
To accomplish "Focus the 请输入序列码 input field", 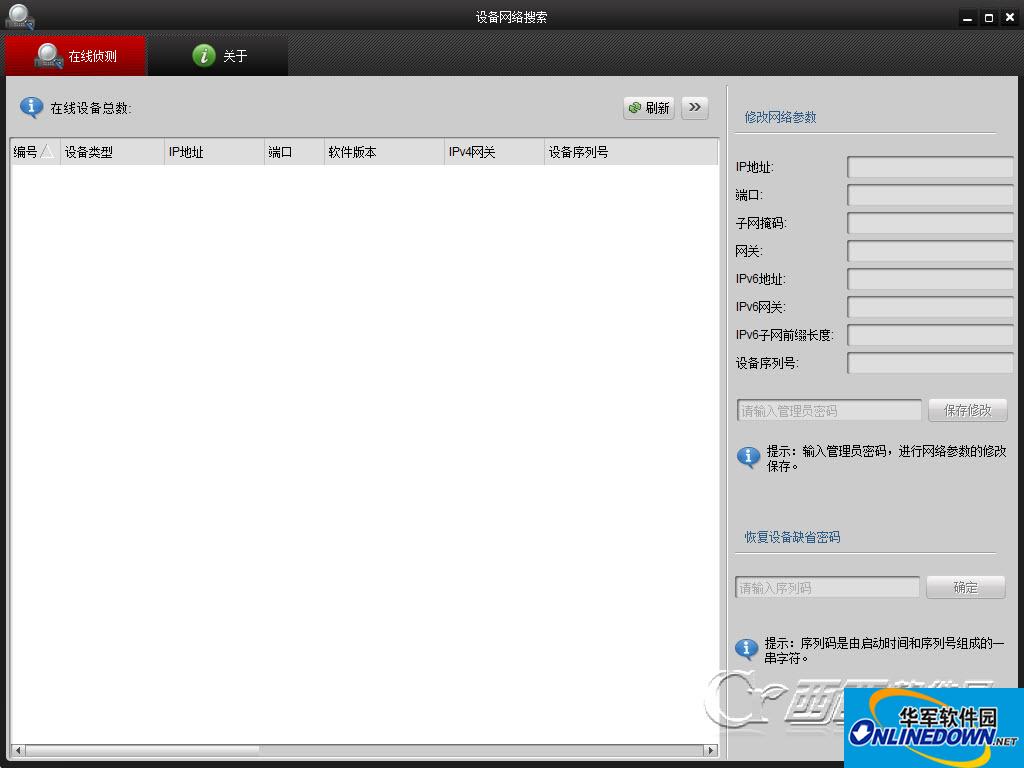I will point(827,588).
